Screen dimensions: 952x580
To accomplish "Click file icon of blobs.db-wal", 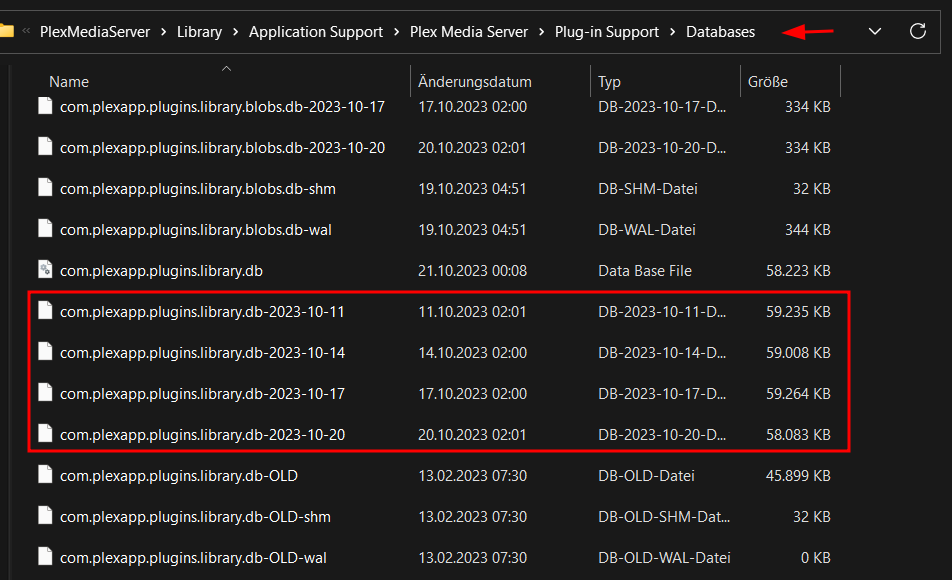I will point(45,228).
